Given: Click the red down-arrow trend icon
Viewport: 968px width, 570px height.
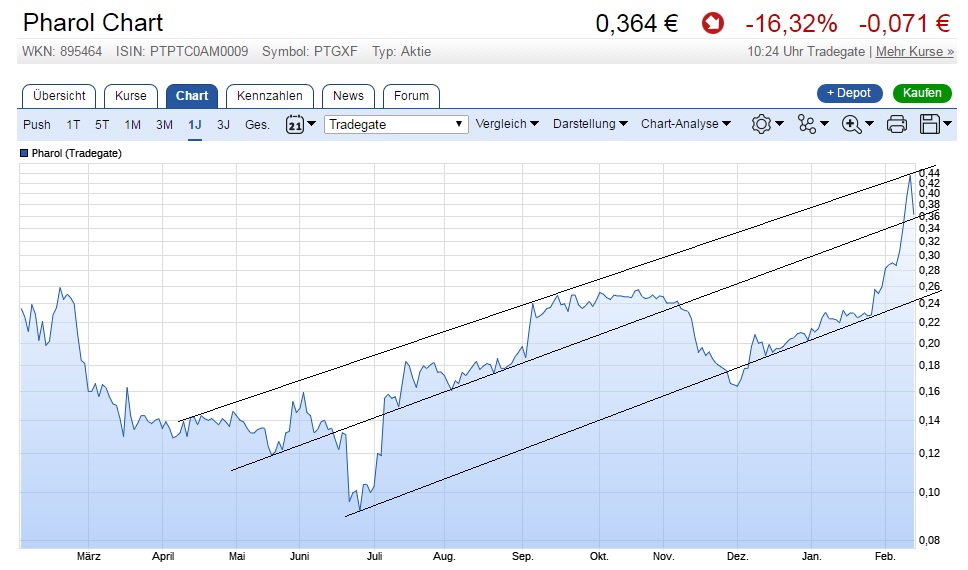Looking at the screenshot, I should 712,23.
